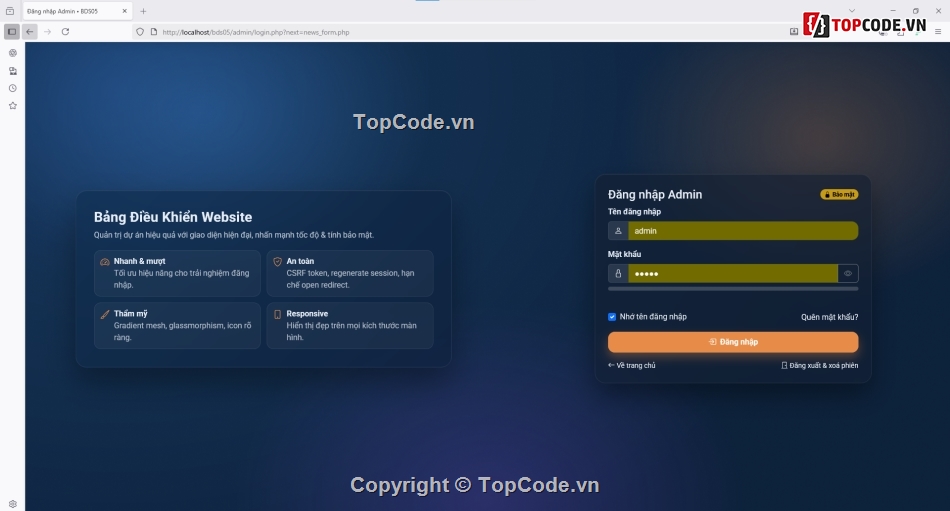Image resolution: width=950 pixels, height=511 pixels.
Task: Click the CSRF token, regenerate session description
Action: [x=350, y=279]
